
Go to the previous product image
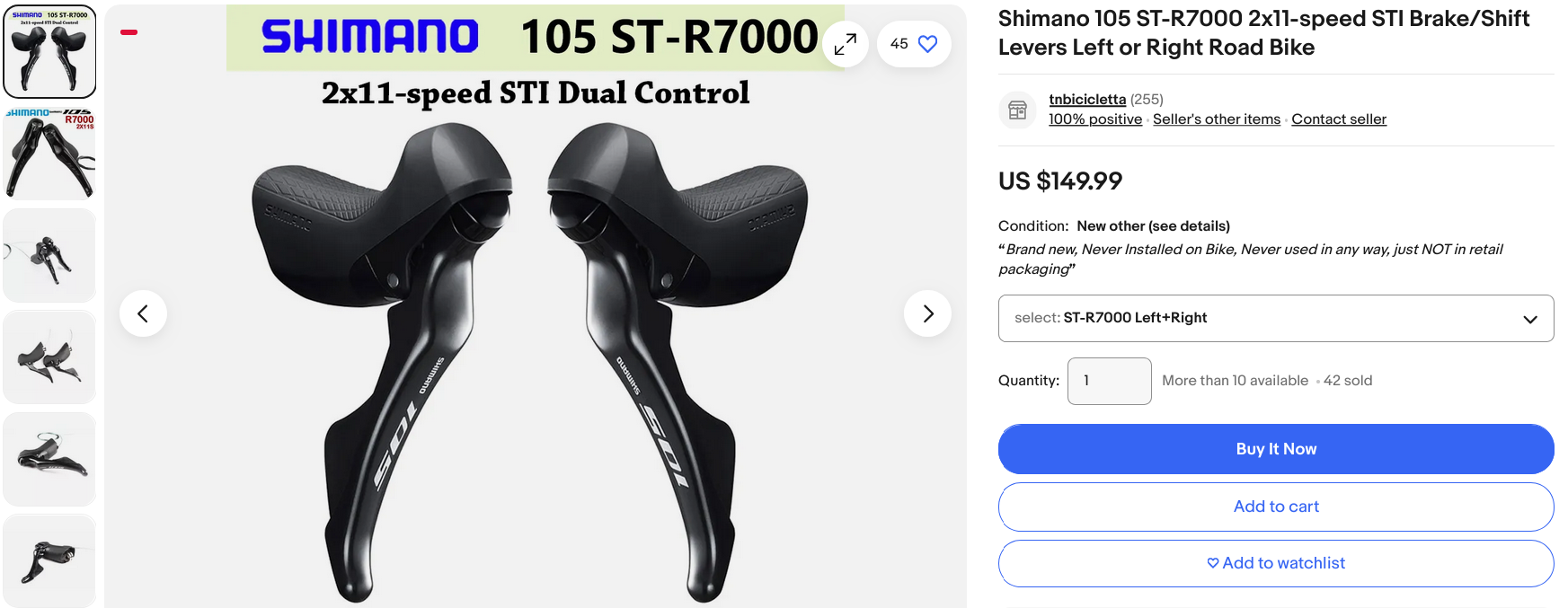click(143, 313)
